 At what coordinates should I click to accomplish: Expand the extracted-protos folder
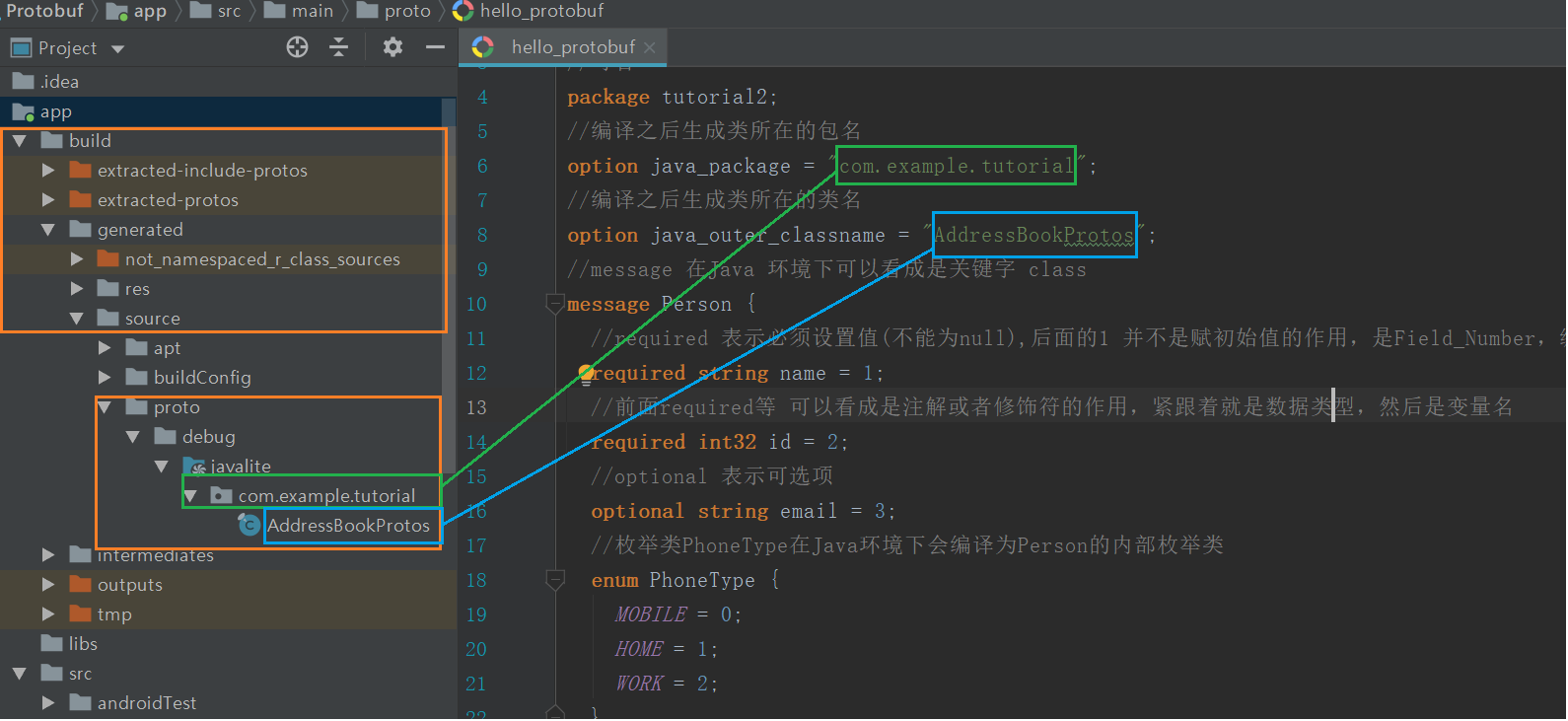(47, 200)
